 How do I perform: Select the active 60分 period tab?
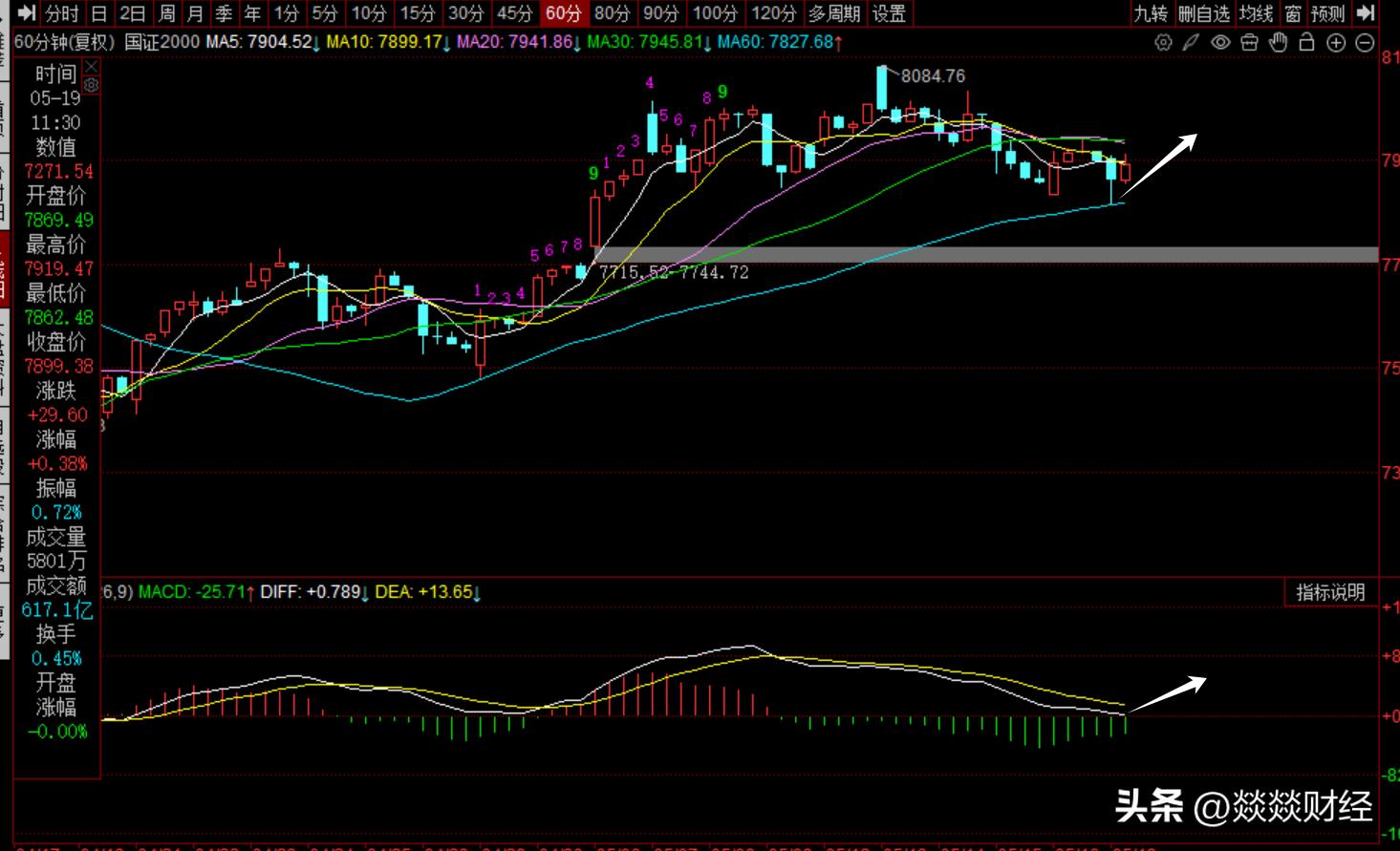point(564,13)
